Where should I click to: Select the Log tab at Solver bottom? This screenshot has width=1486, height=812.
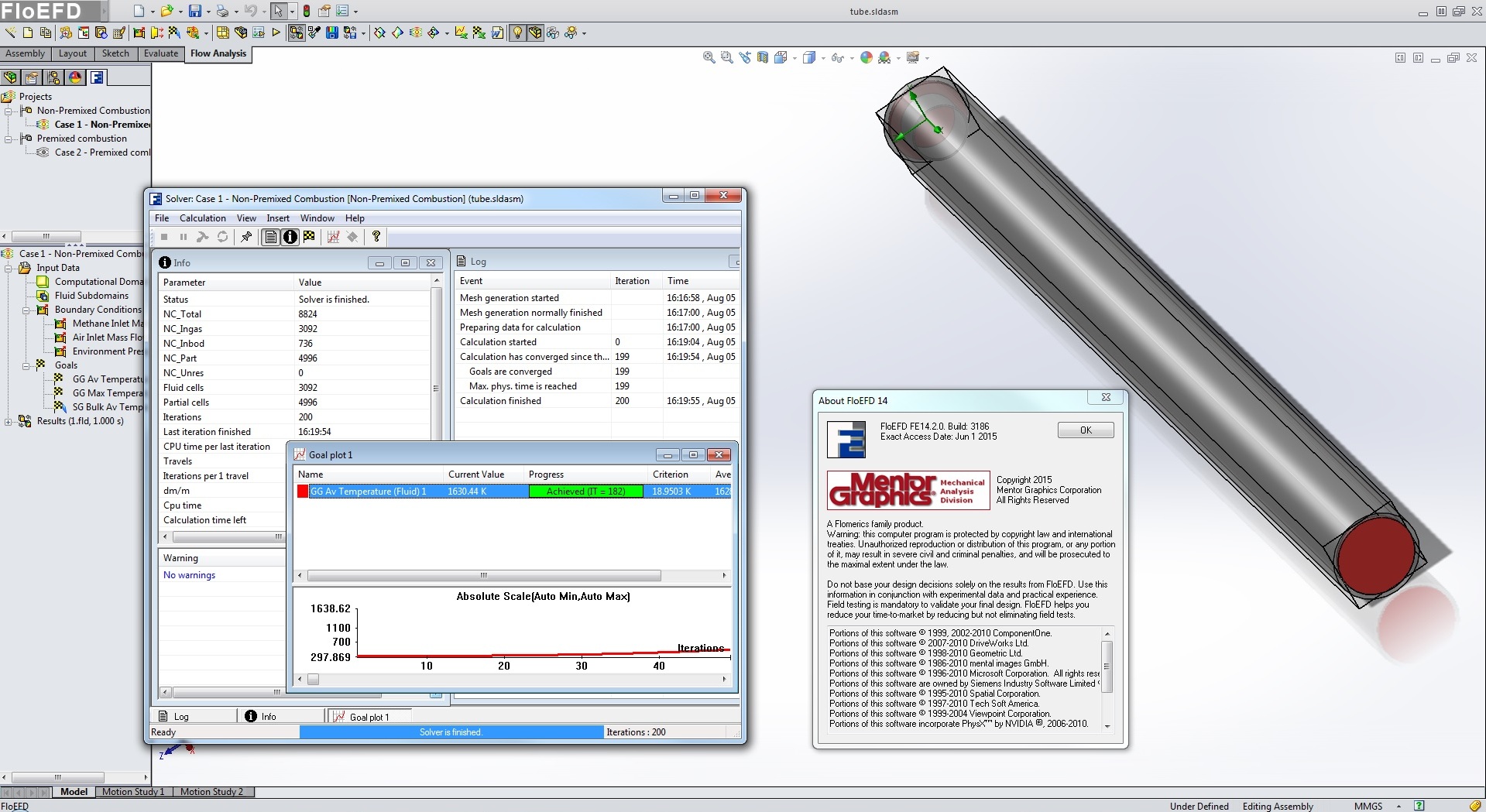(193, 717)
